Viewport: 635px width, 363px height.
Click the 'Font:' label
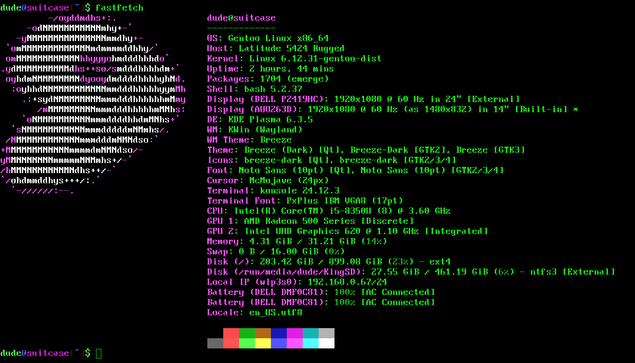click(x=220, y=170)
